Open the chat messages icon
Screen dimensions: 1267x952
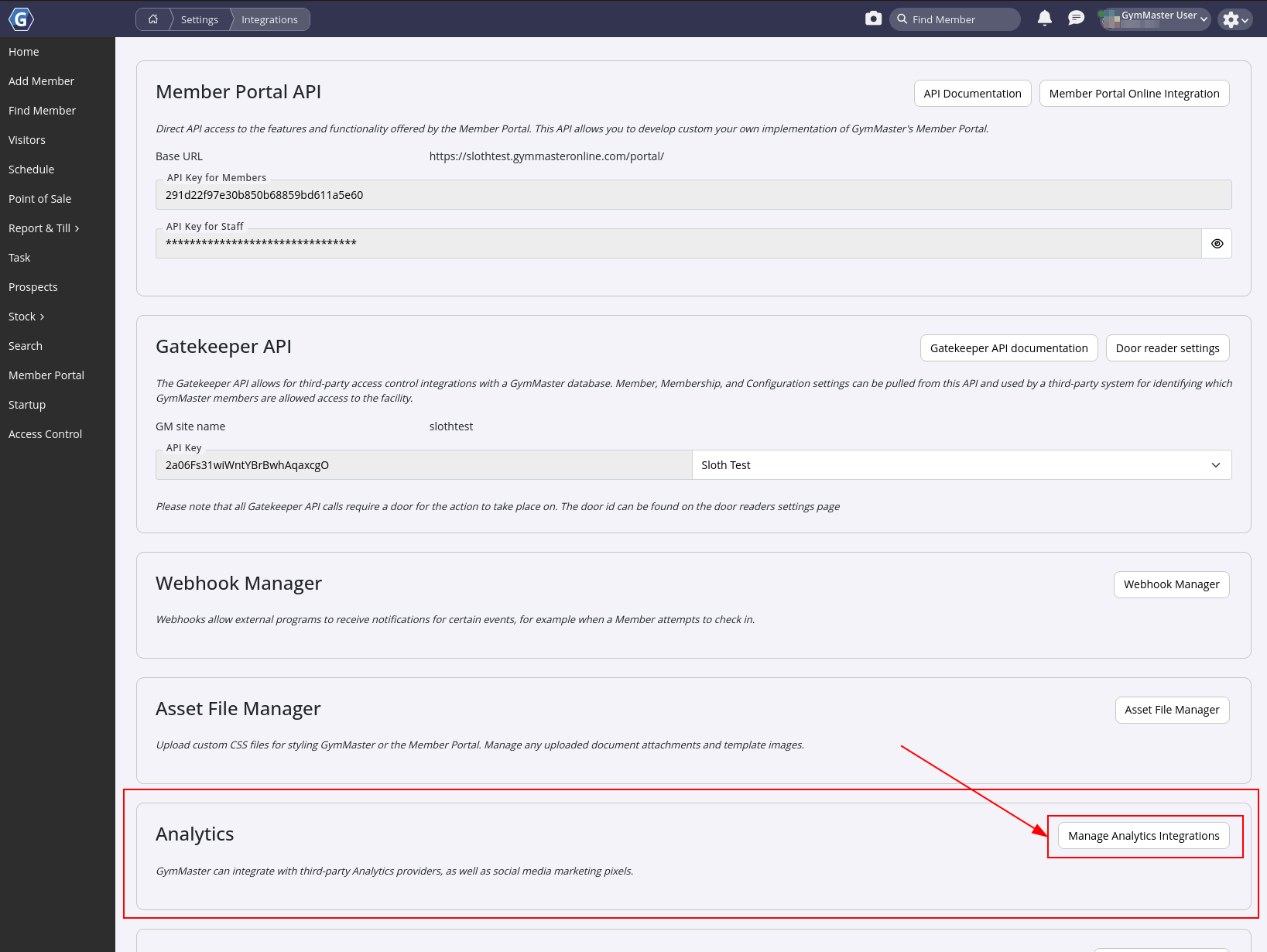[1076, 19]
